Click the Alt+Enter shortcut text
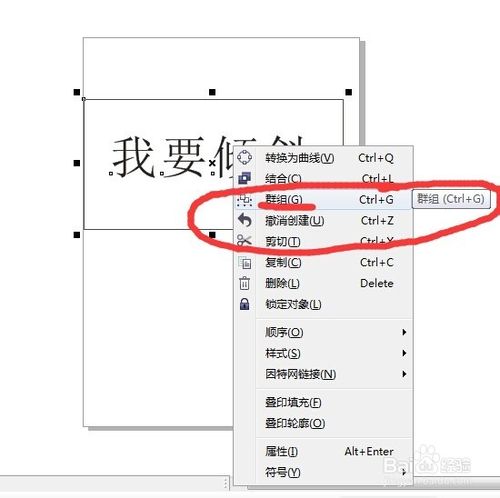 (369, 451)
